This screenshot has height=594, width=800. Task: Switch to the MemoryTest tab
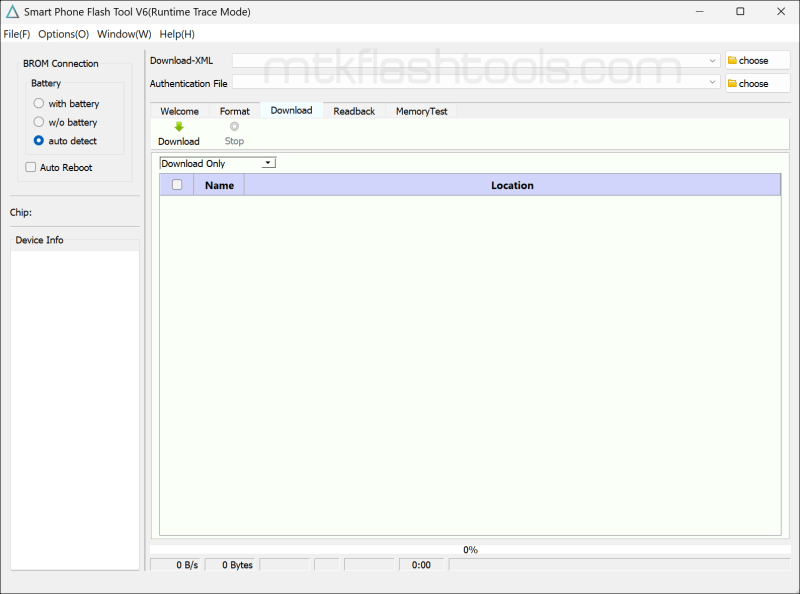[x=421, y=111]
